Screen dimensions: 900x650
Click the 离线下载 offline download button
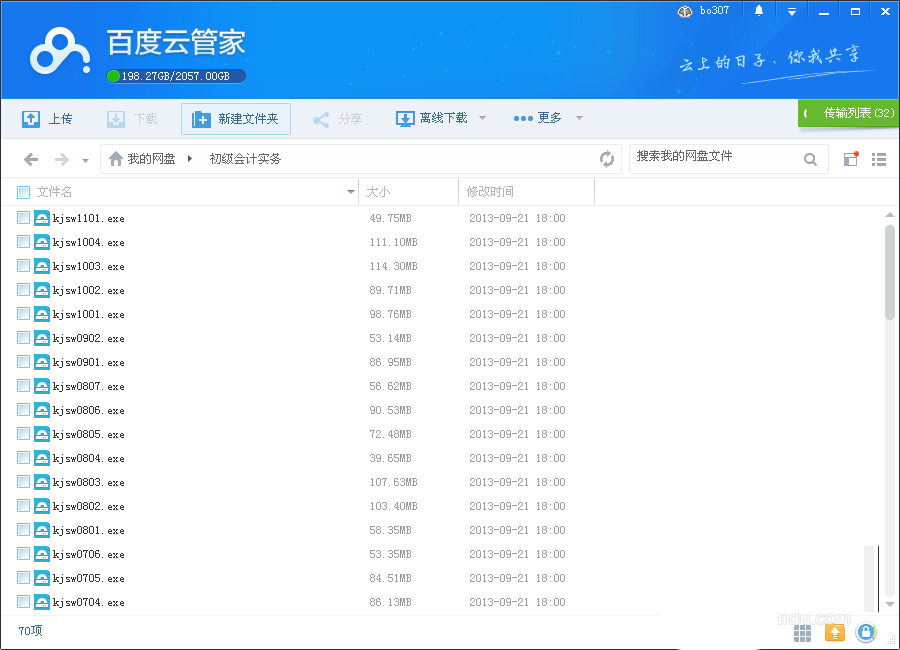click(432, 118)
